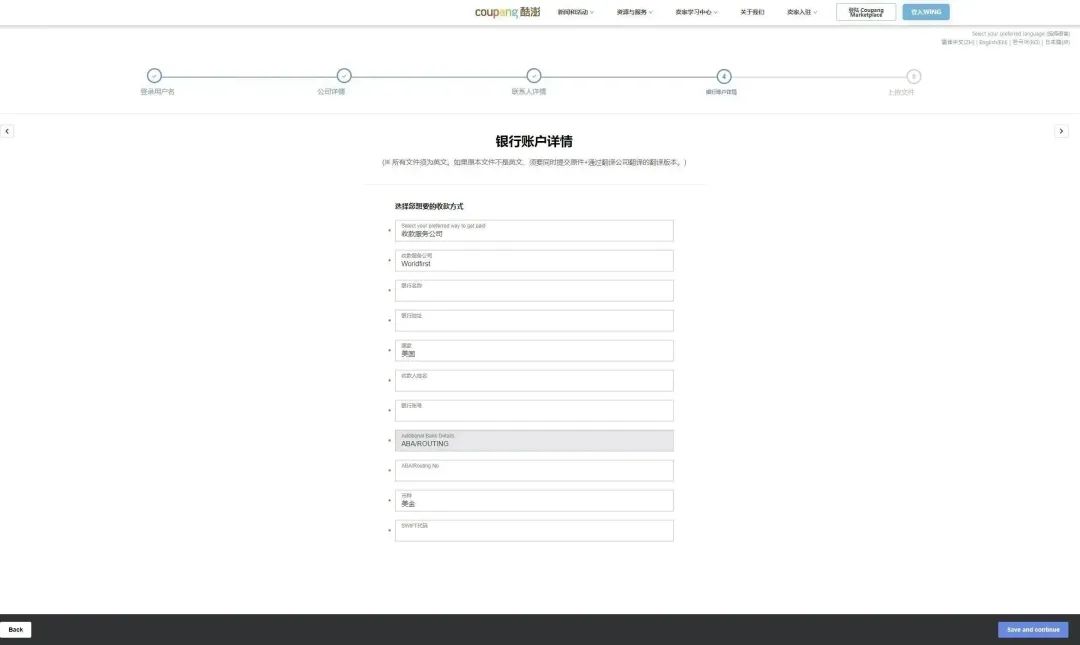Click the left arrow on page edge
This screenshot has width=1080, height=645.
pyautogui.click(x=7, y=131)
